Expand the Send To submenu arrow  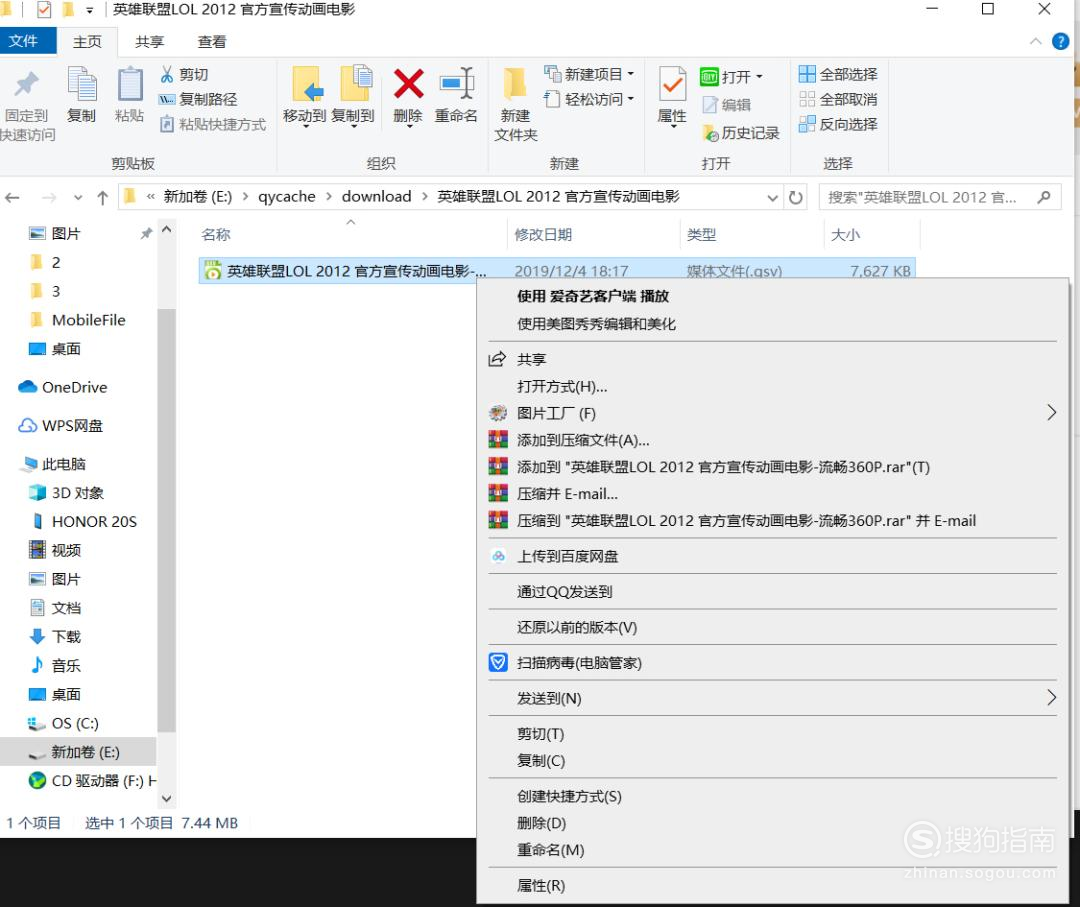(x=1050, y=698)
